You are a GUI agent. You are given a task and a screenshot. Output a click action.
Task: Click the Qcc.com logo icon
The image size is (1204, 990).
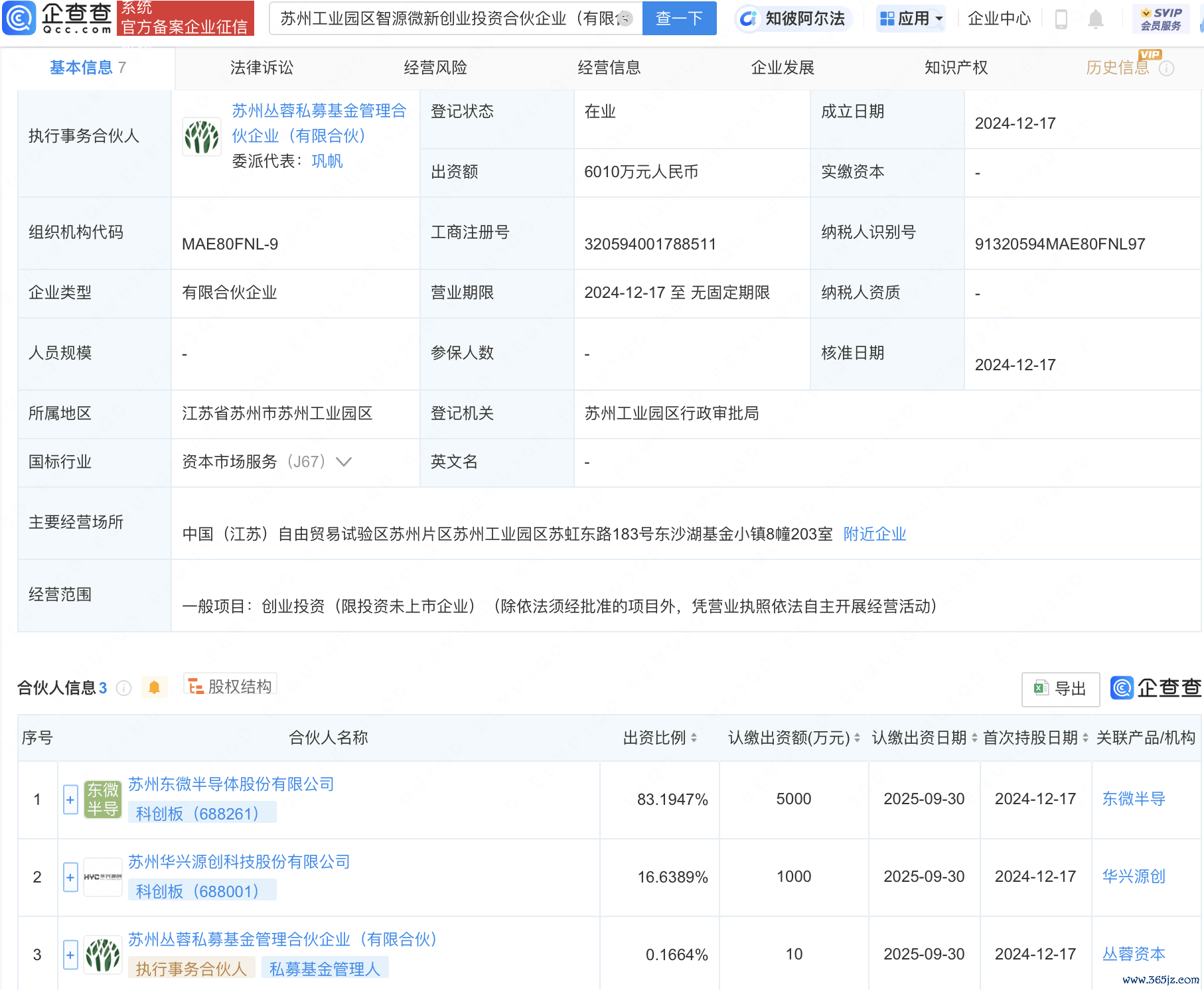[x=19, y=18]
